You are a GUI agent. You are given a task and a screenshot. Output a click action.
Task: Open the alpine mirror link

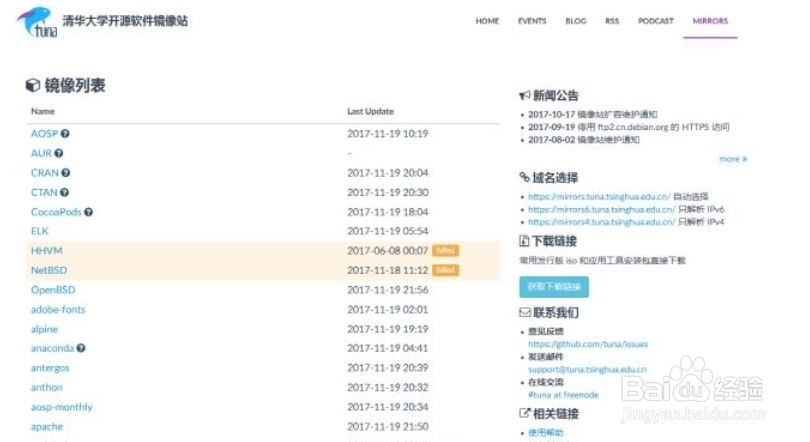pos(44,329)
